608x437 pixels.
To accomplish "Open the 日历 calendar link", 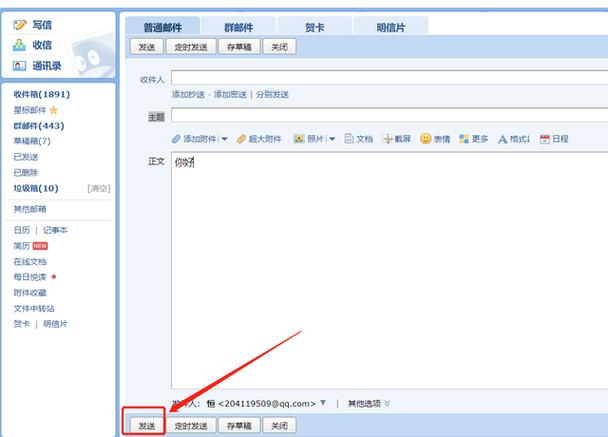I will pyautogui.click(x=22, y=230).
